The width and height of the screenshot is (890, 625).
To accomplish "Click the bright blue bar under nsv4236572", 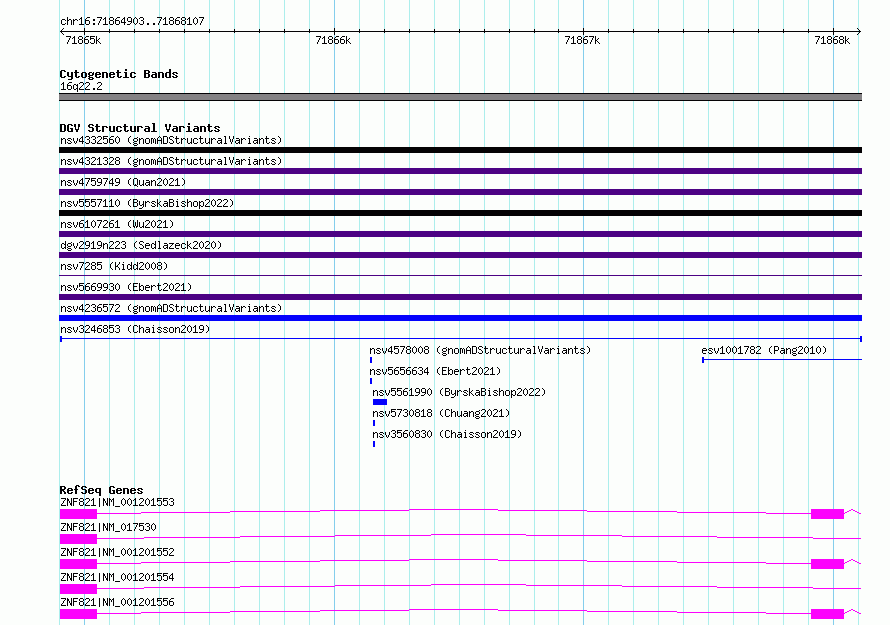I will (460, 318).
